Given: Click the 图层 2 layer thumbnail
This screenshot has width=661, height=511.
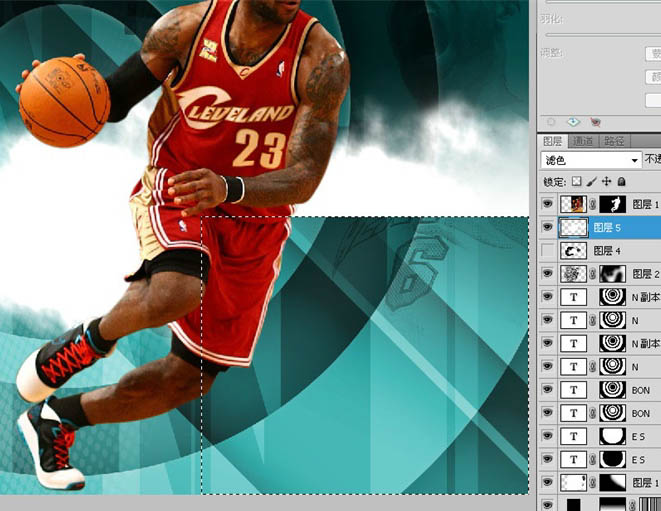Looking at the screenshot, I should [x=573, y=274].
